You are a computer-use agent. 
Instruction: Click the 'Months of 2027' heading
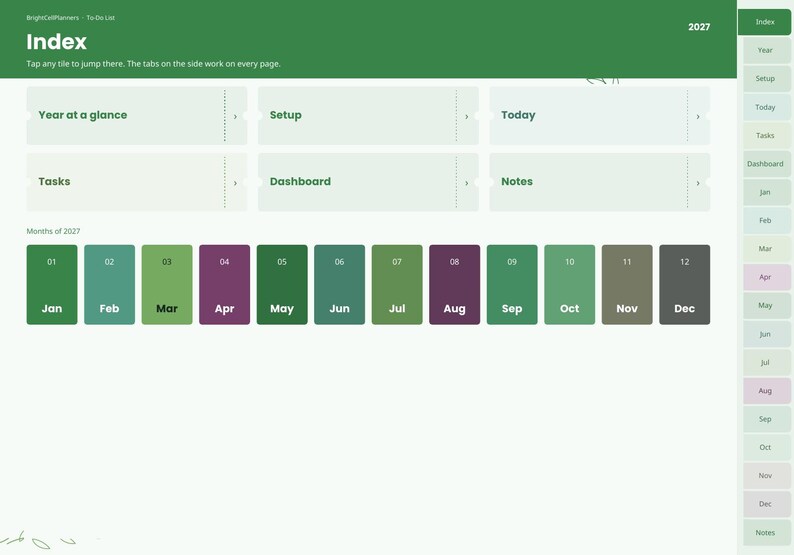(x=53, y=231)
